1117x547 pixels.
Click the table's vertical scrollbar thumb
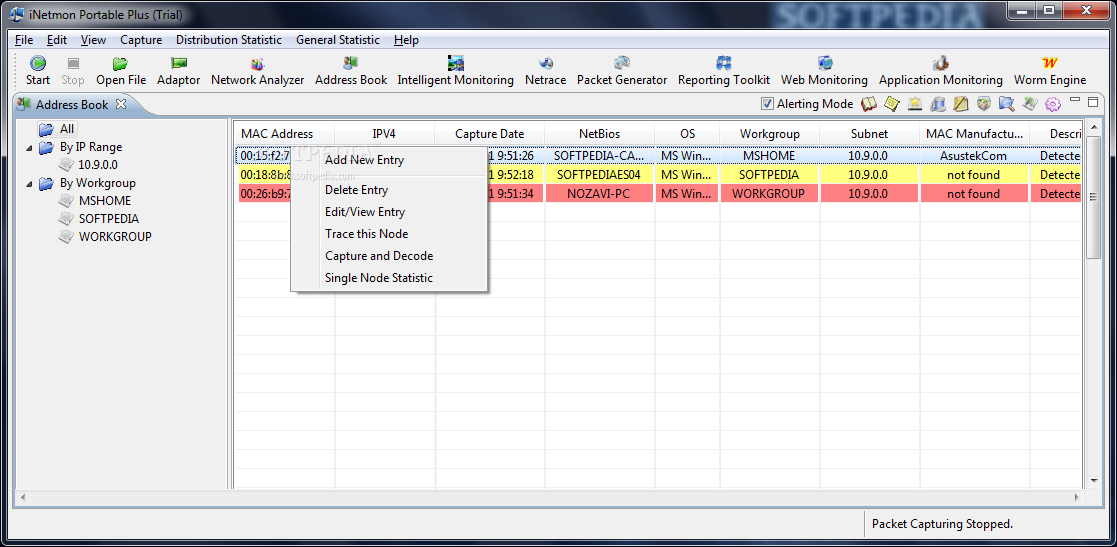click(1093, 197)
